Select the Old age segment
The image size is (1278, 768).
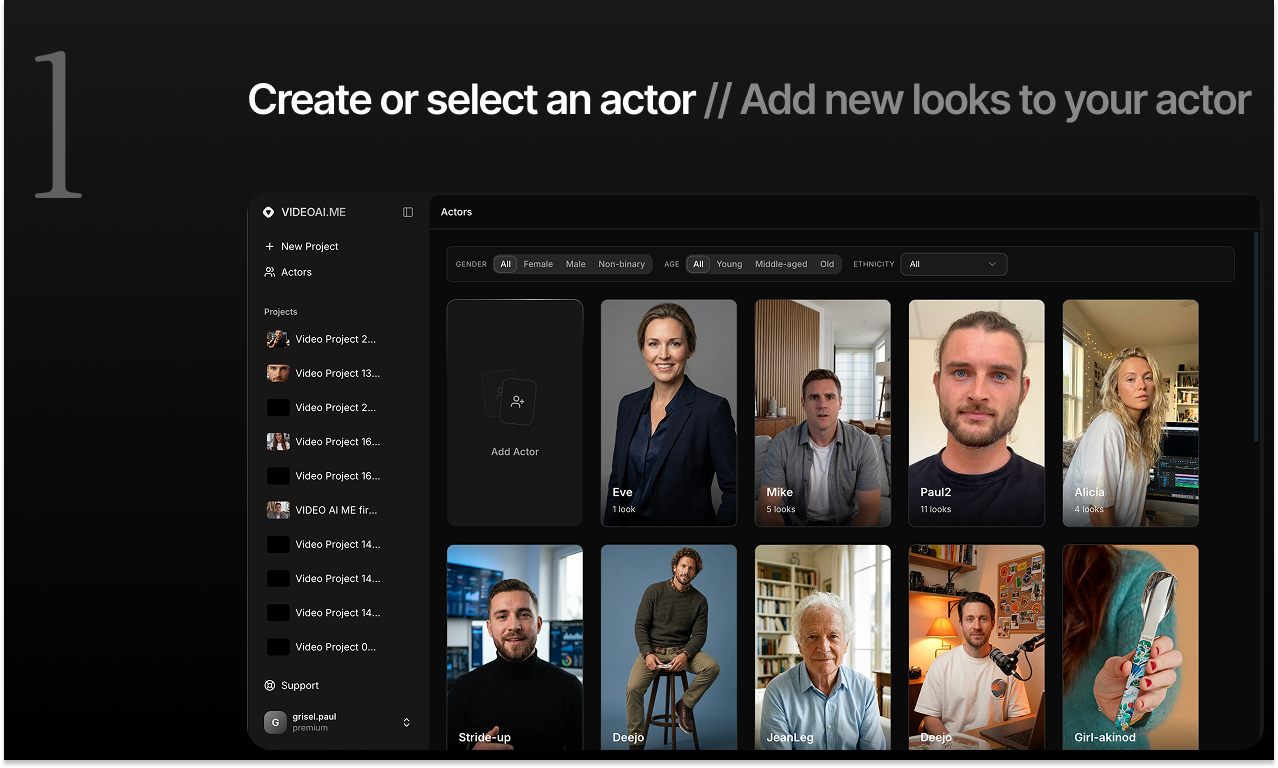[x=827, y=264]
